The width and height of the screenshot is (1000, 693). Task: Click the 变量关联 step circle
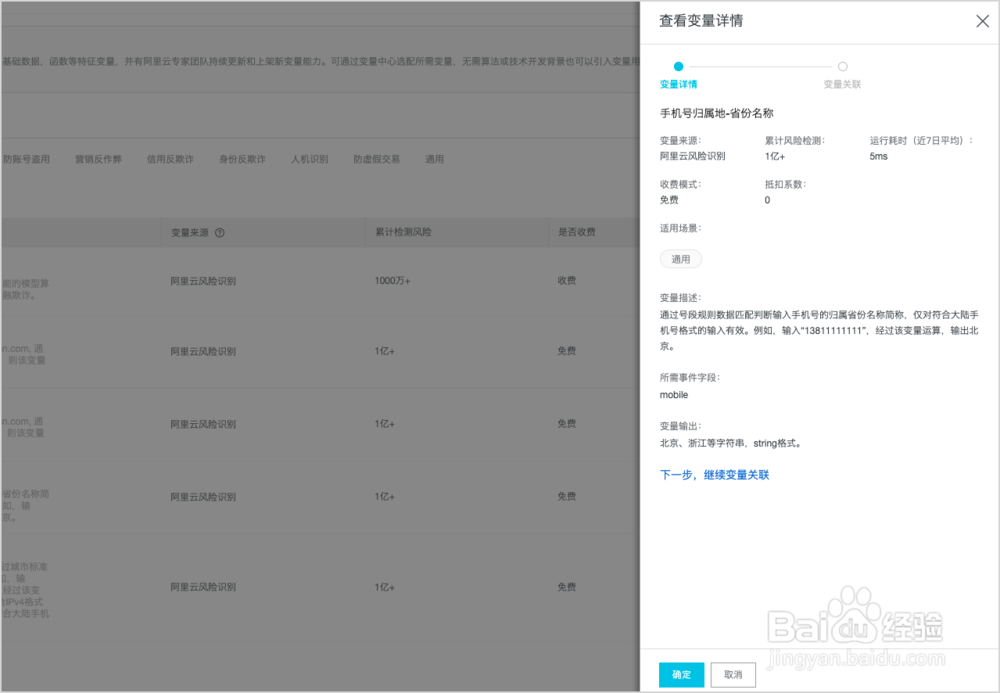[x=842, y=66]
